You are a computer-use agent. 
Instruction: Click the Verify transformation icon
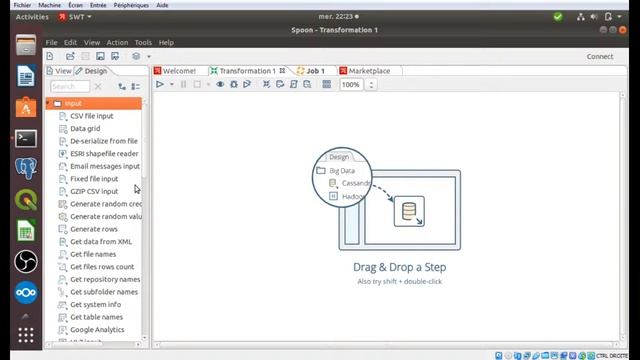267,84
